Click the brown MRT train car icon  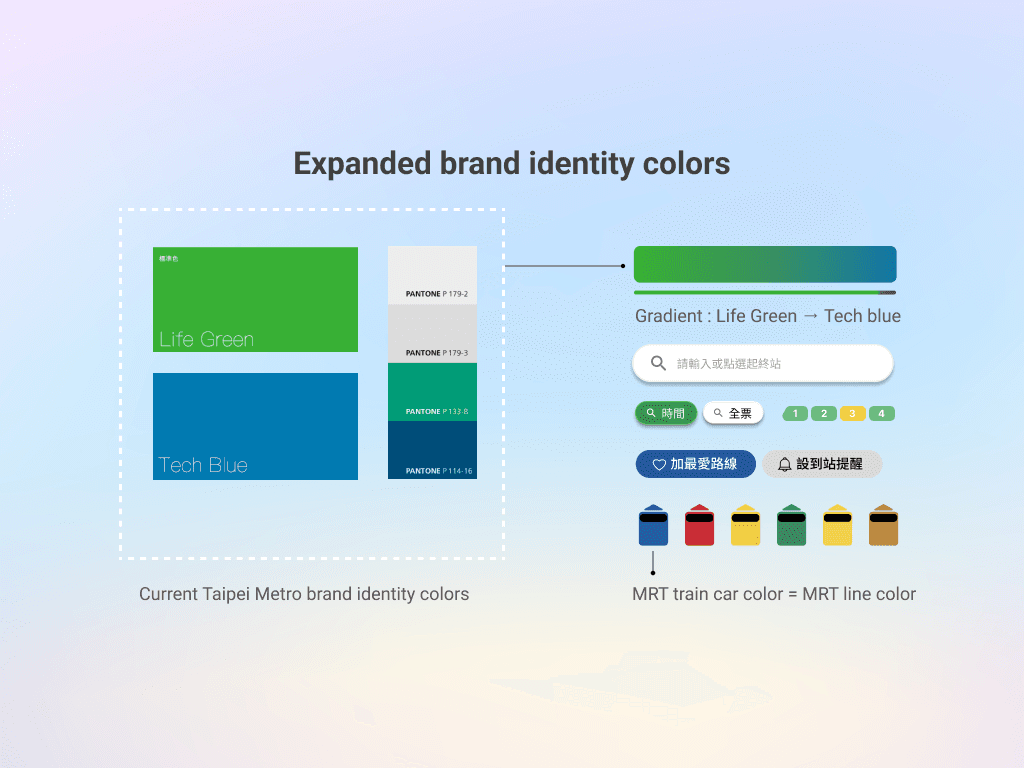(884, 525)
